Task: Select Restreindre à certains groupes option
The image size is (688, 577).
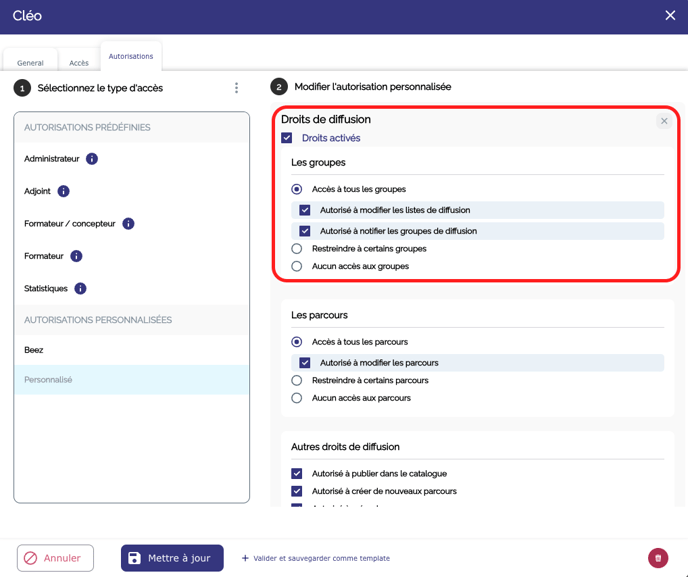Action: pyautogui.click(x=297, y=249)
